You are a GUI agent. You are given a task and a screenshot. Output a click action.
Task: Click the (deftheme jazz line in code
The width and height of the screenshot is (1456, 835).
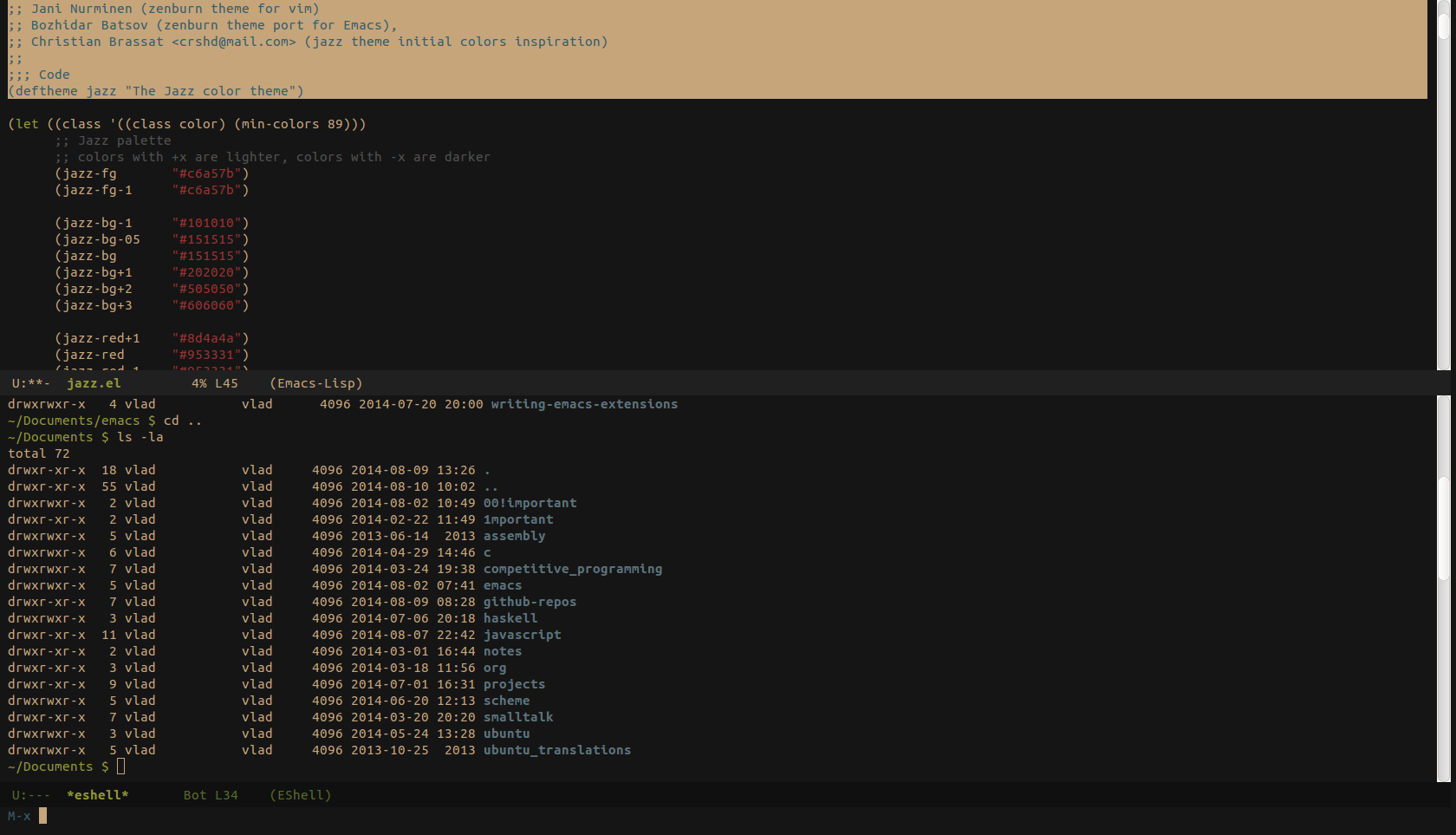point(156,91)
